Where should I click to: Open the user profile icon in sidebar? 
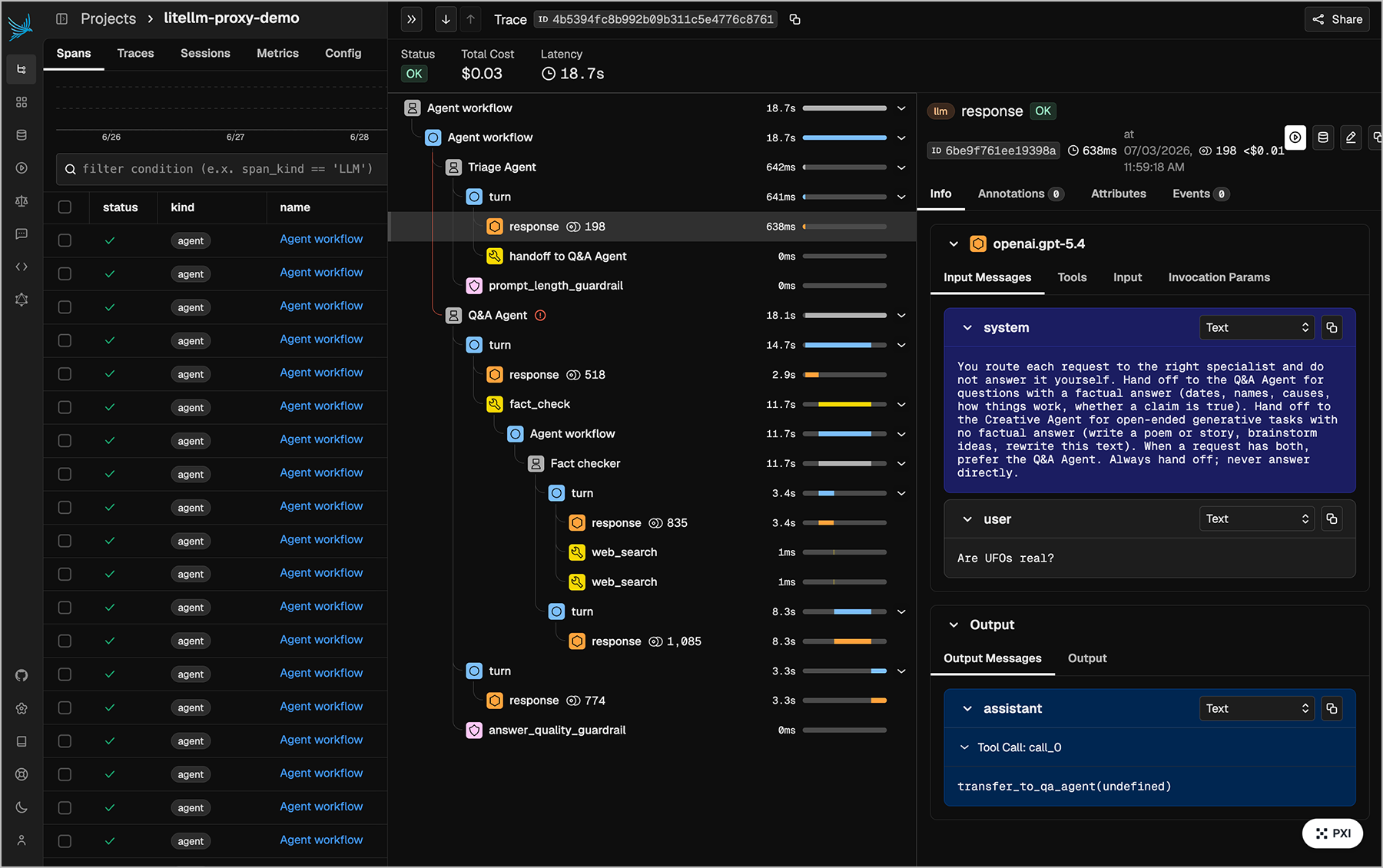point(22,840)
